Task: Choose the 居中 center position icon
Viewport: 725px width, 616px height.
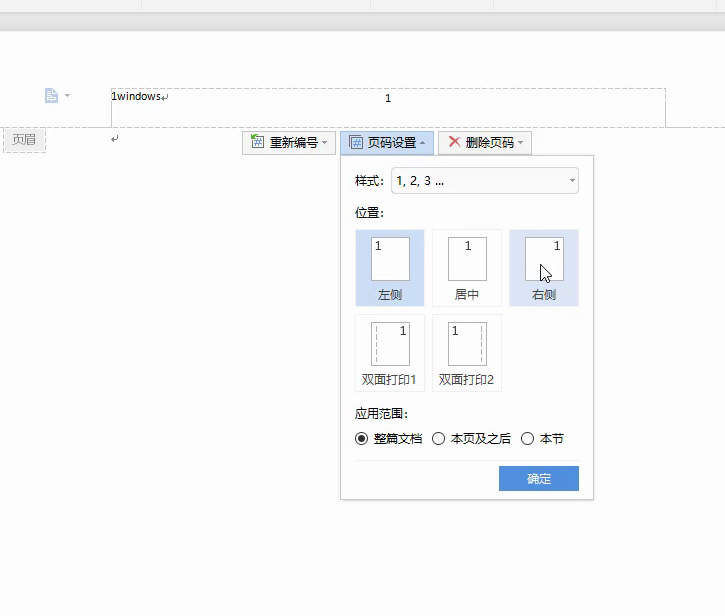Action: click(467, 259)
